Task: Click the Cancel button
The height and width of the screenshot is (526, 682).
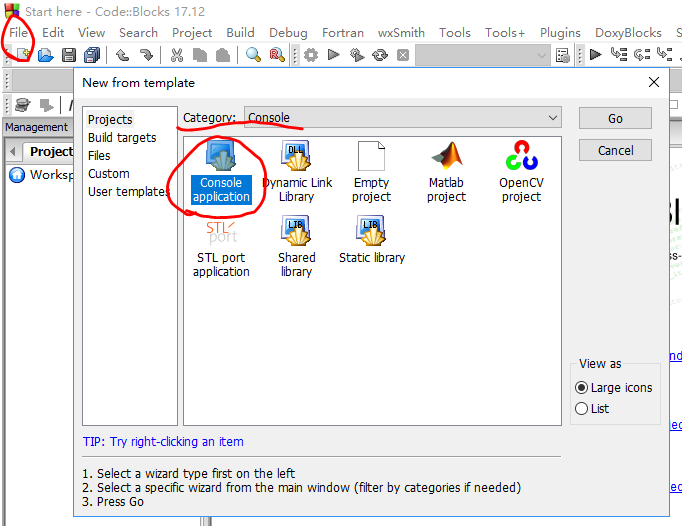Action: click(x=615, y=151)
